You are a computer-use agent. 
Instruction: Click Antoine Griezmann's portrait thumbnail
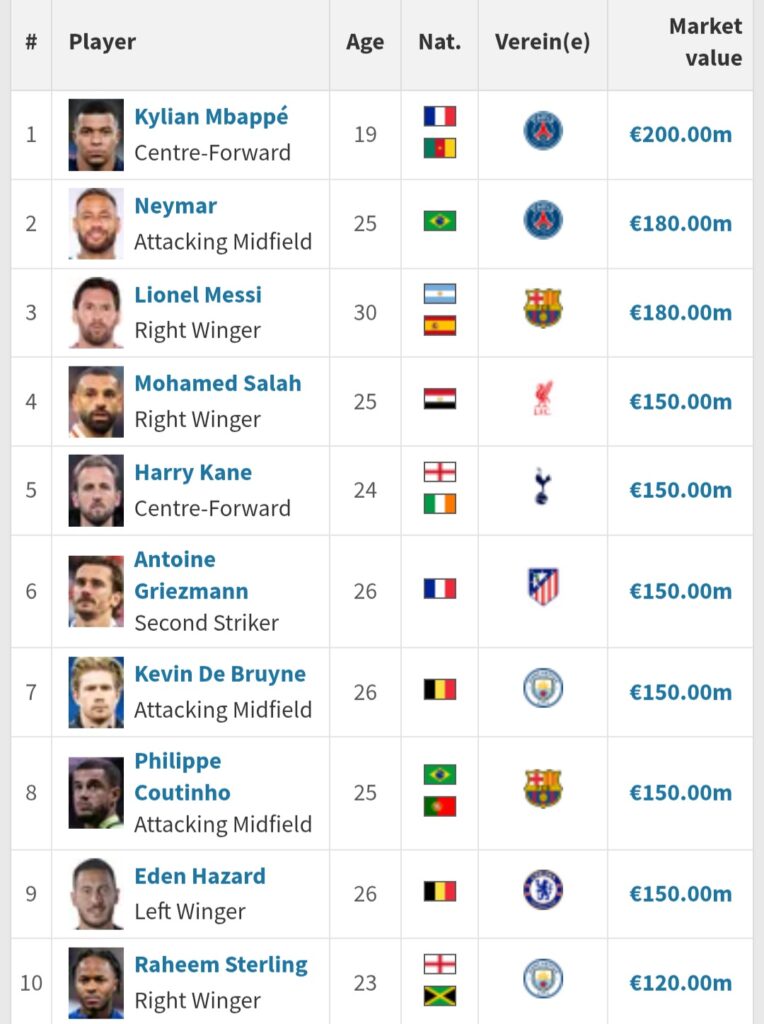[96, 591]
